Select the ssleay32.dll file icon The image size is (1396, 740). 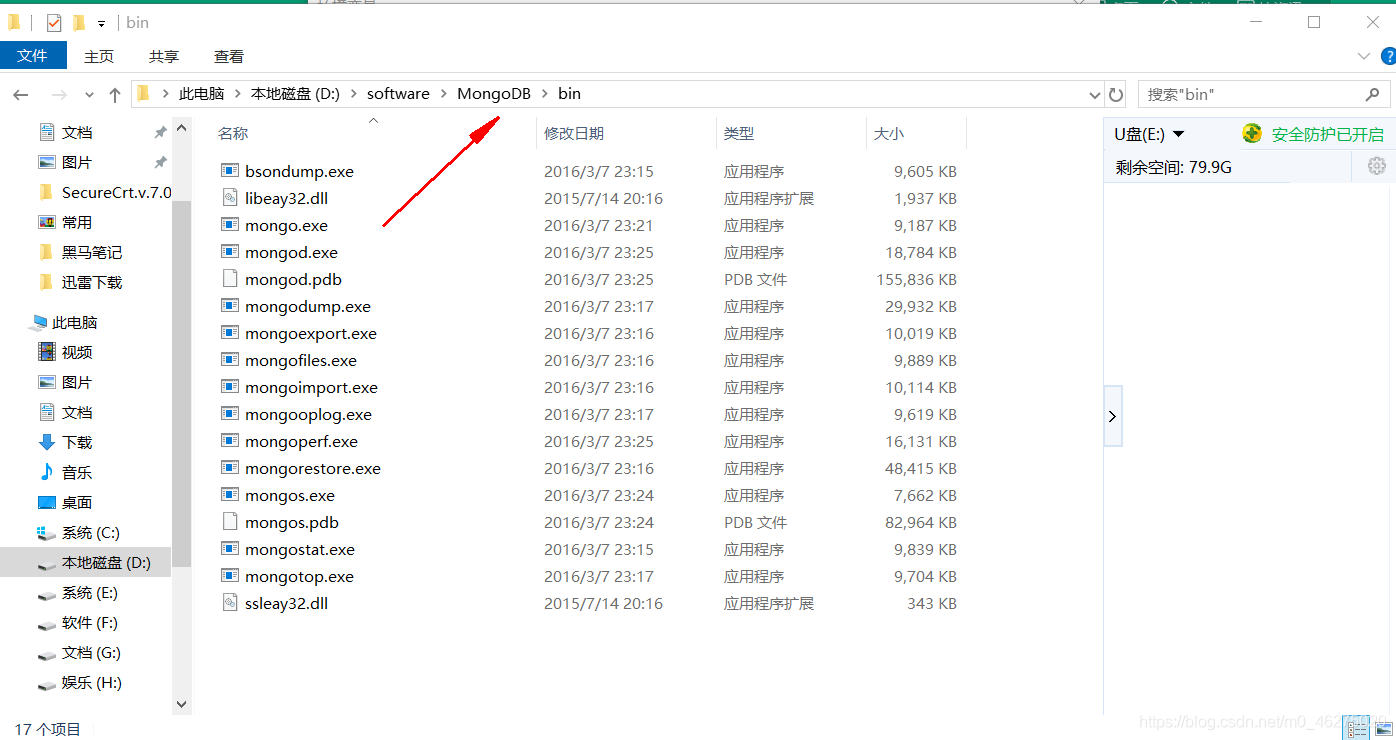pos(230,603)
